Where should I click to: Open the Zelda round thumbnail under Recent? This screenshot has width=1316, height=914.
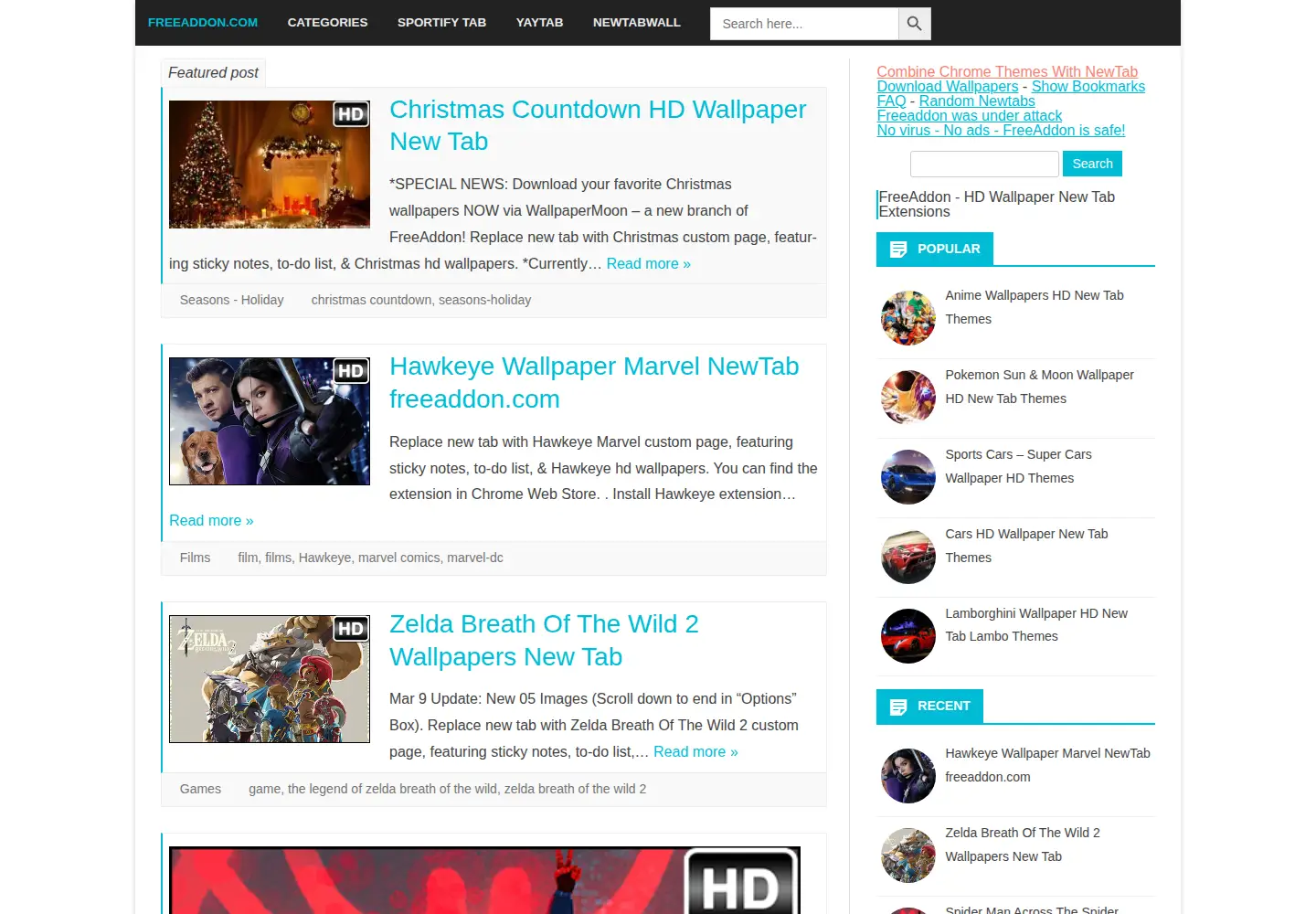[x=908, y=856]
